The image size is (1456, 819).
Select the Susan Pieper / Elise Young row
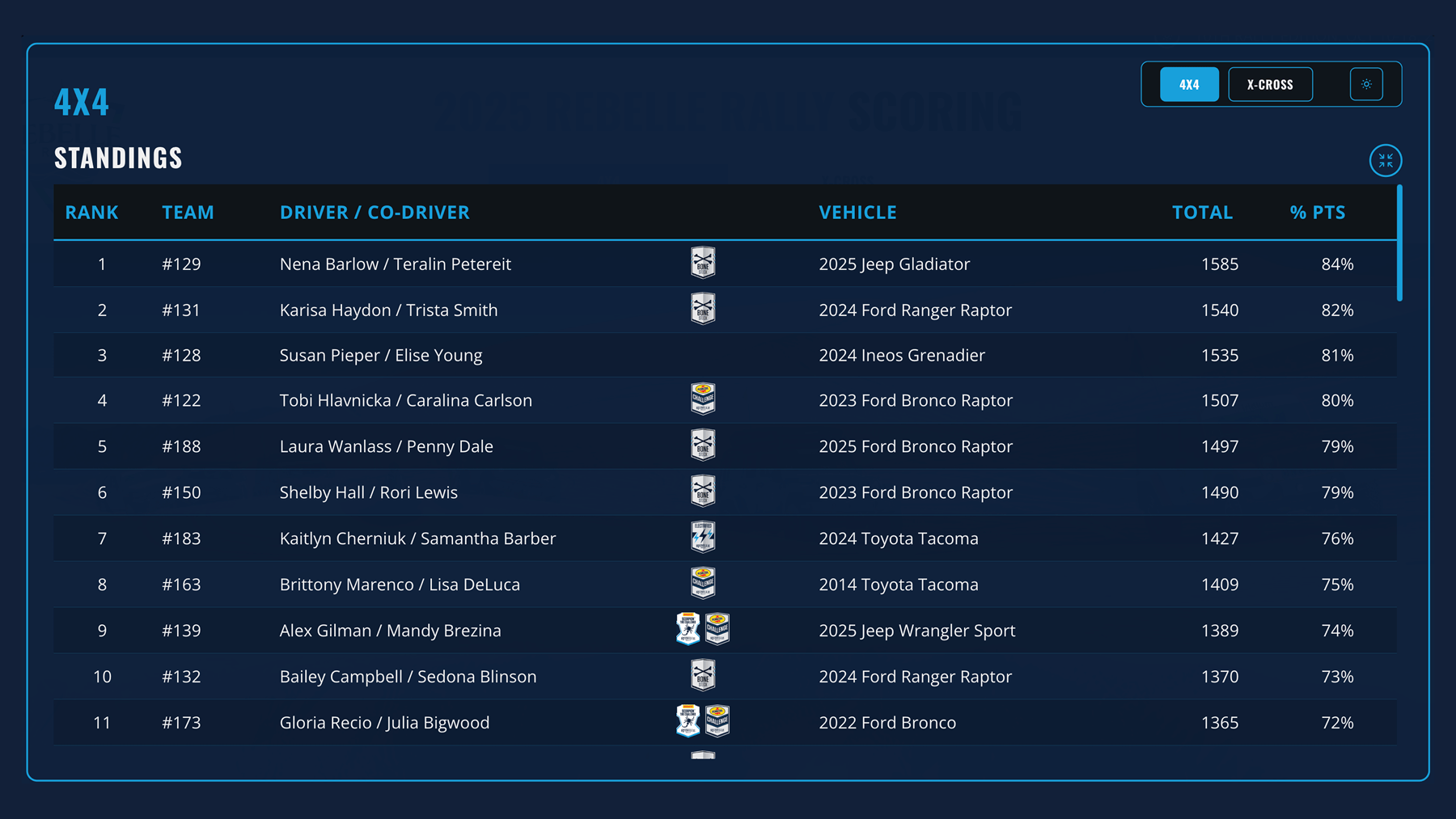coord(380,356)
